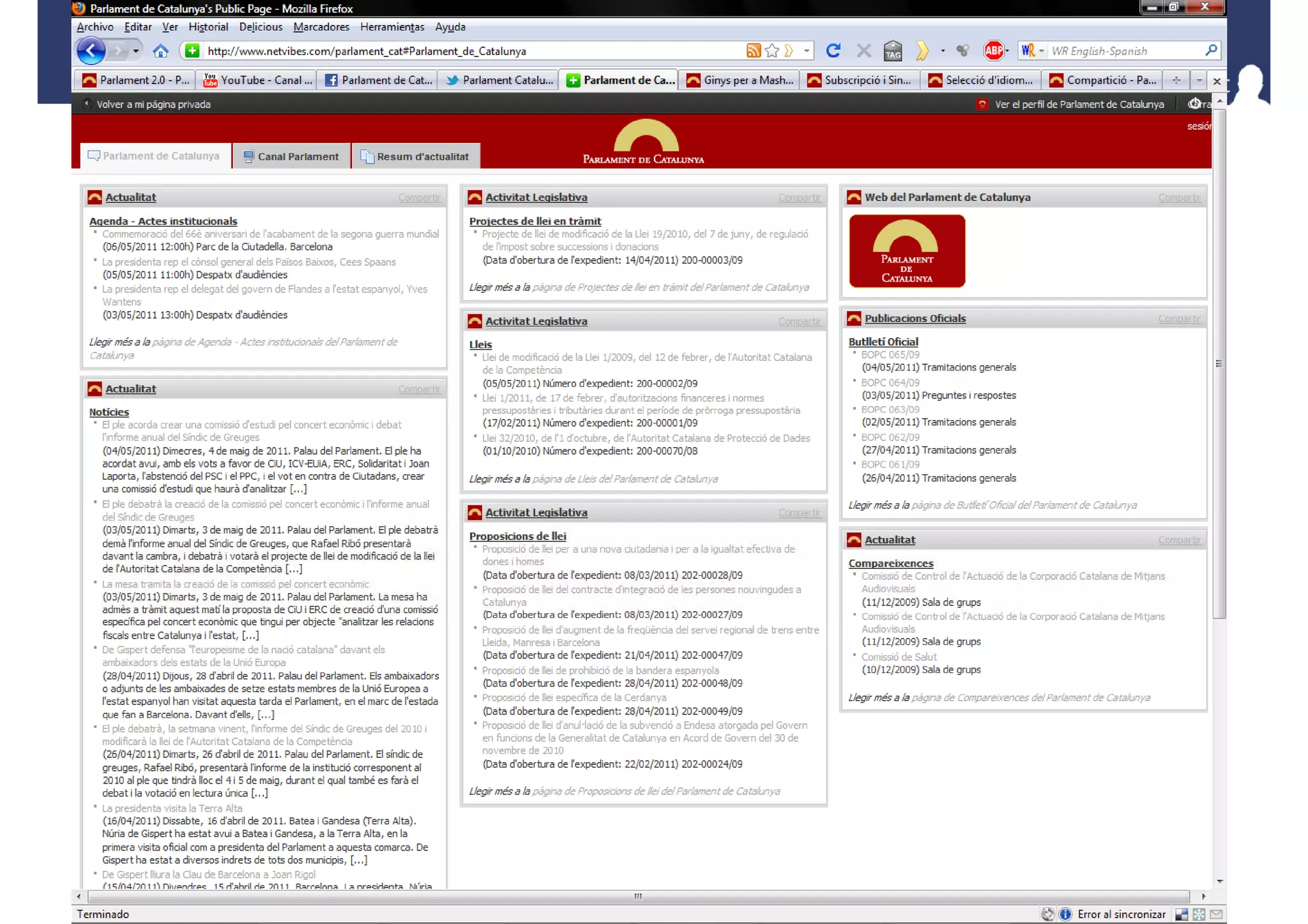The image size is (1308, 924).
Task: Open the Compareixences heading link
Action: (890, 563)
